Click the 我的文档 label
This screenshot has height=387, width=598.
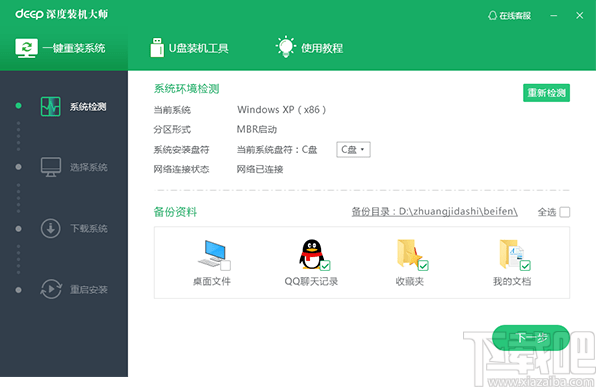coord(512,281)
